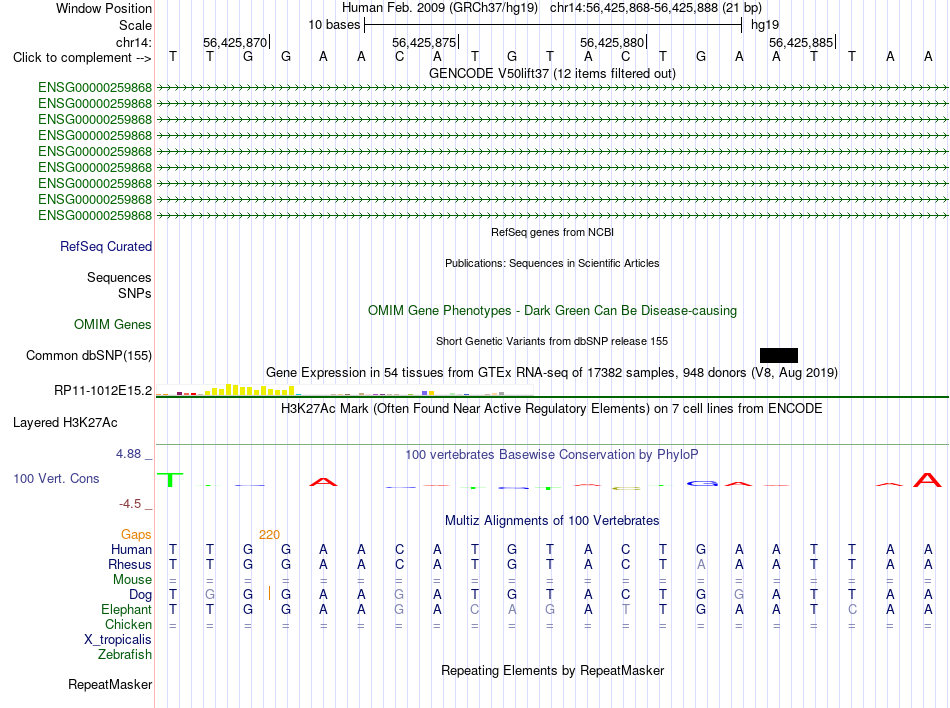Screen dimensions: 950x708
Task: Open the RefSeq Curated track label
Action: tap(105, 246)
